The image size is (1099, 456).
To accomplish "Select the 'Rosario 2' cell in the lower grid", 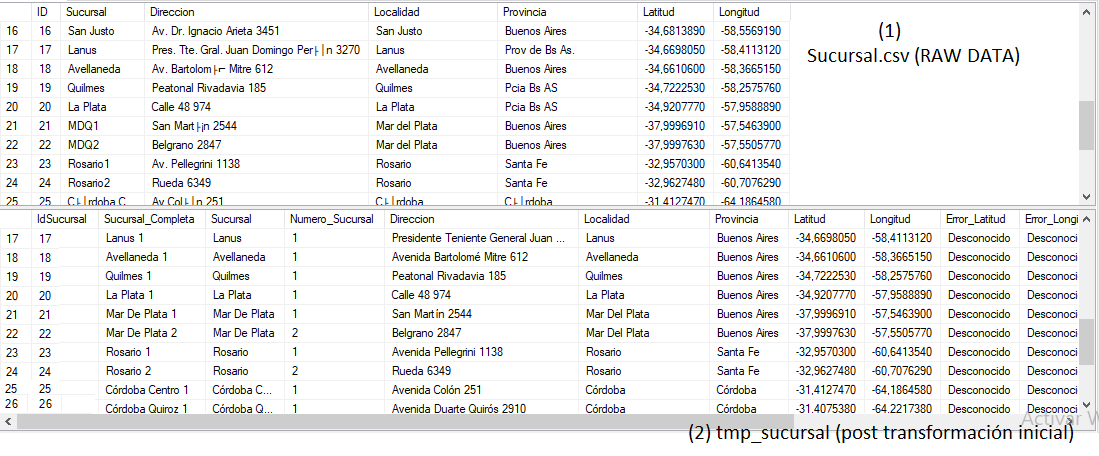I will [x=152, y=371].
